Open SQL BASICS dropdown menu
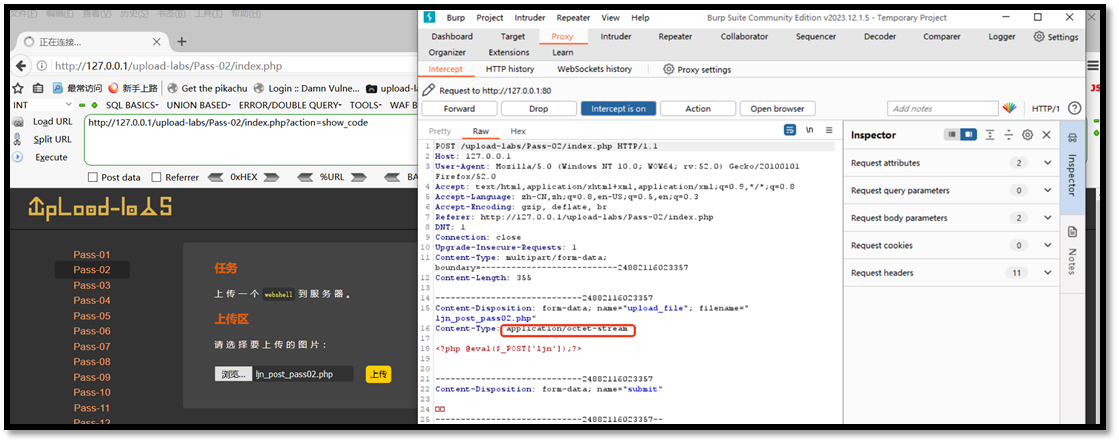 pyautogui.click(x=133, y=106)
